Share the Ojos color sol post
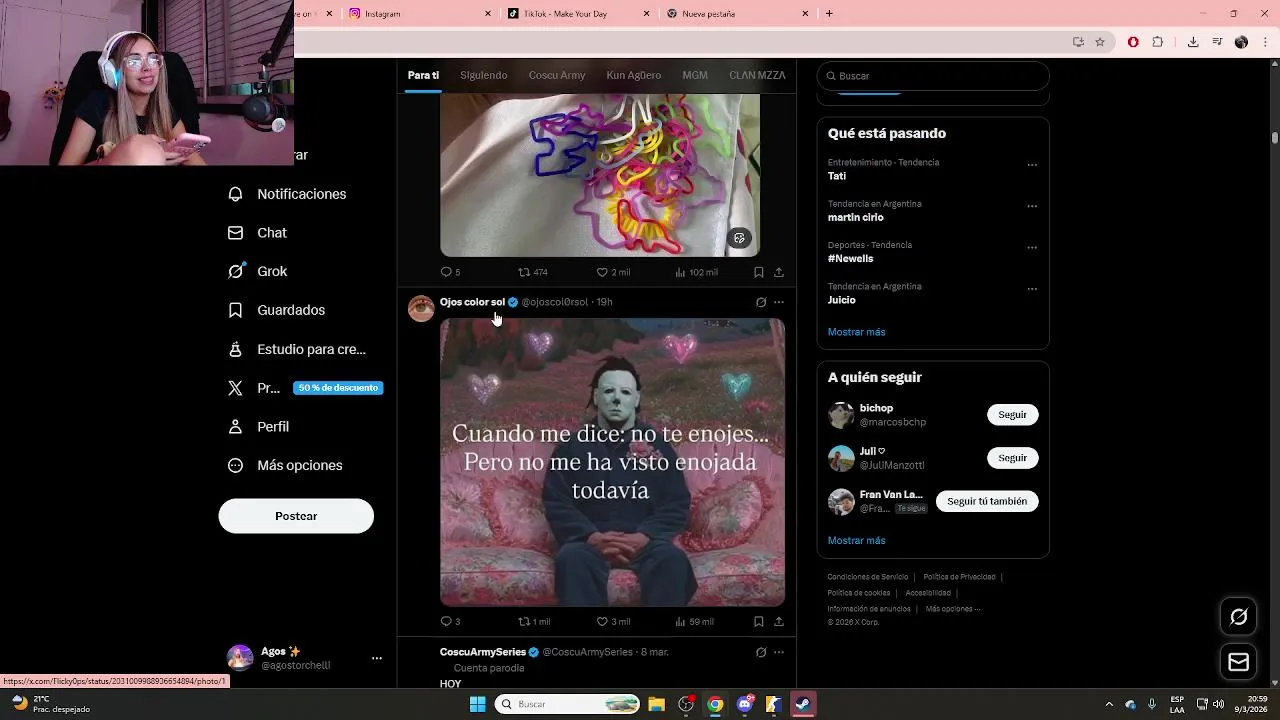The image size is (1280, 720). click(778, 621)
